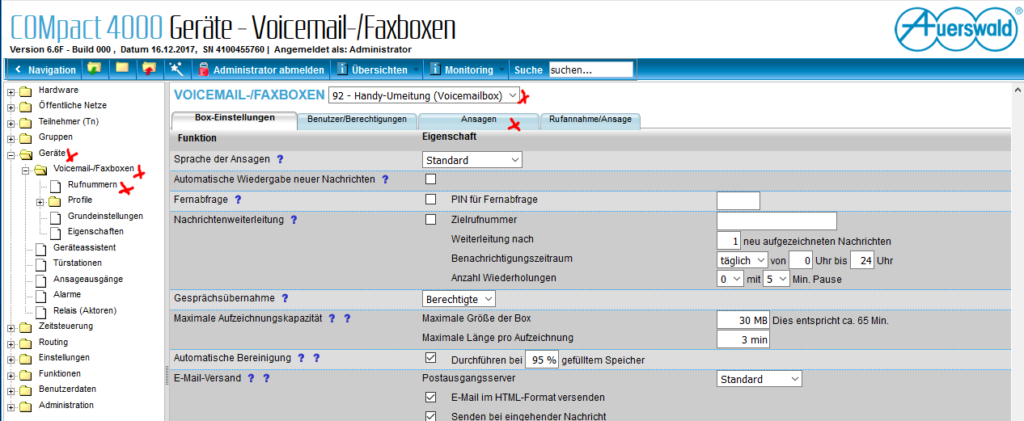1024x421 pixels.
Task: Open the Min. Pause minutes dropdown
Action: click(x=776, y=279)
